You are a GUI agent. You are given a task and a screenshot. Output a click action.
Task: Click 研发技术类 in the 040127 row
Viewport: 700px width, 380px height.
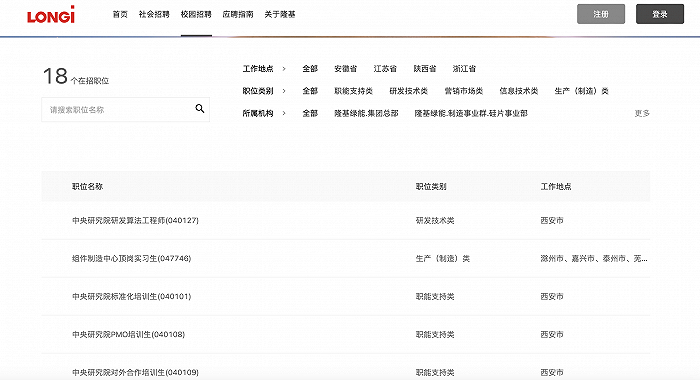[435, 221]
